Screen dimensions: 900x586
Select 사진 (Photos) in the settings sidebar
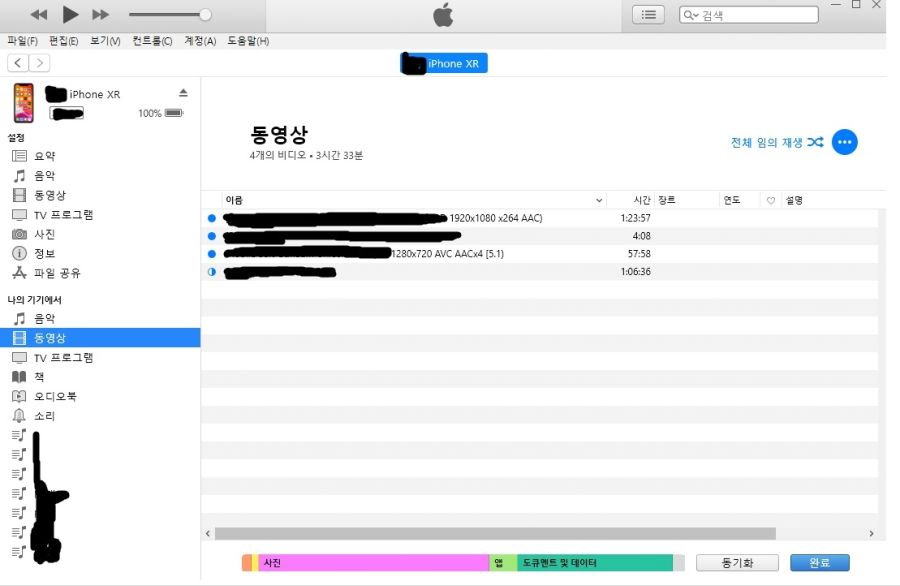coord(44,234)
